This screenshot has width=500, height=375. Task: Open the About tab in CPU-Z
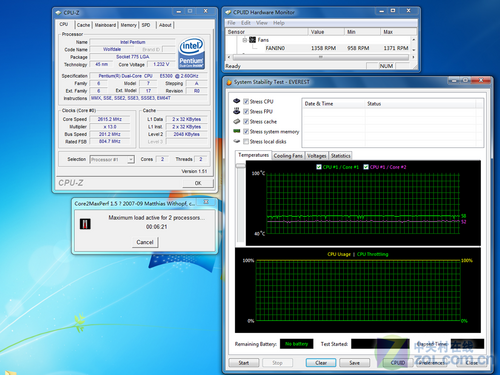point(165,25)
